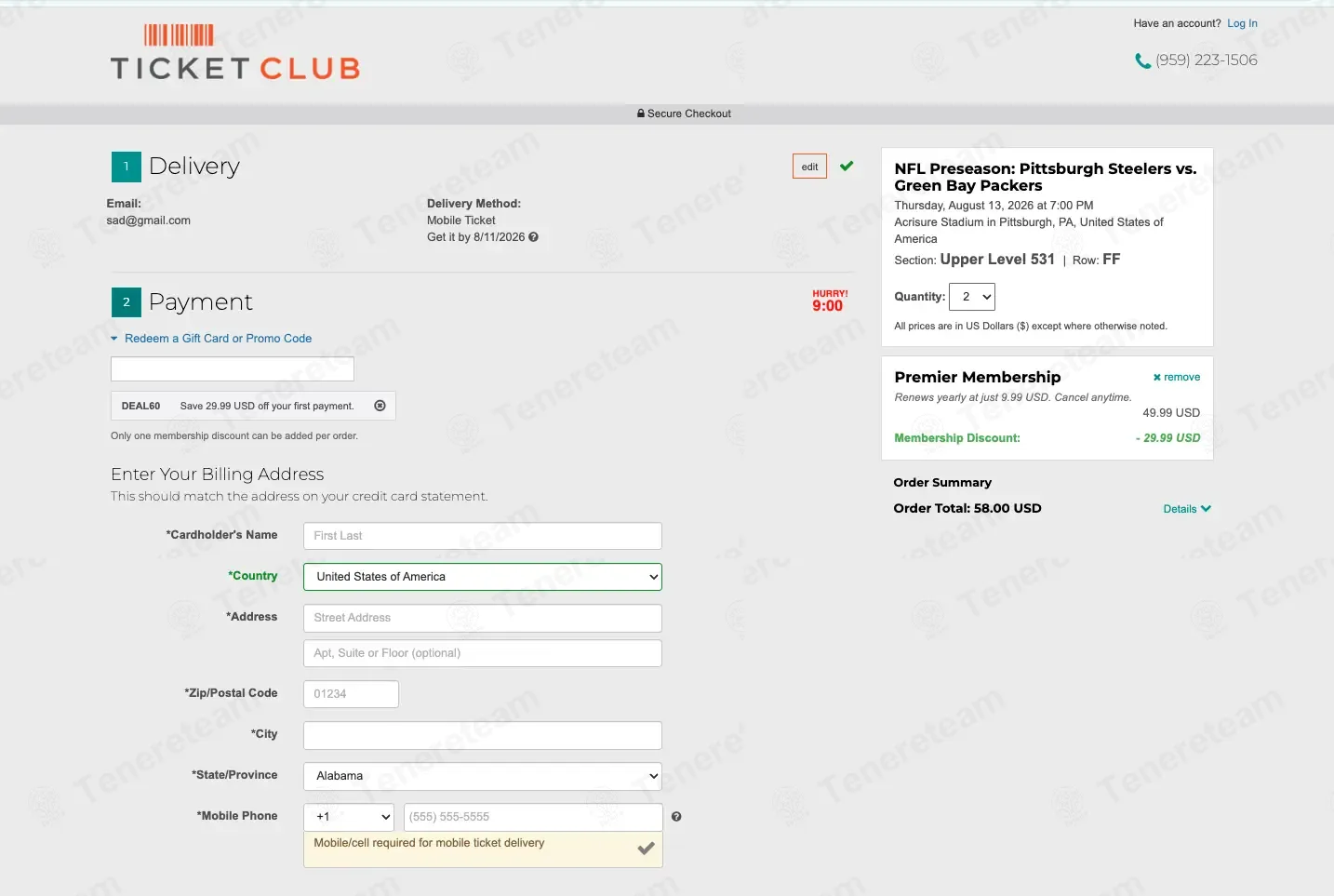This screenshot has width=1334, height=896.
Task: Open the ticket Quantity dropdown
Action: (x=972, y=297)
